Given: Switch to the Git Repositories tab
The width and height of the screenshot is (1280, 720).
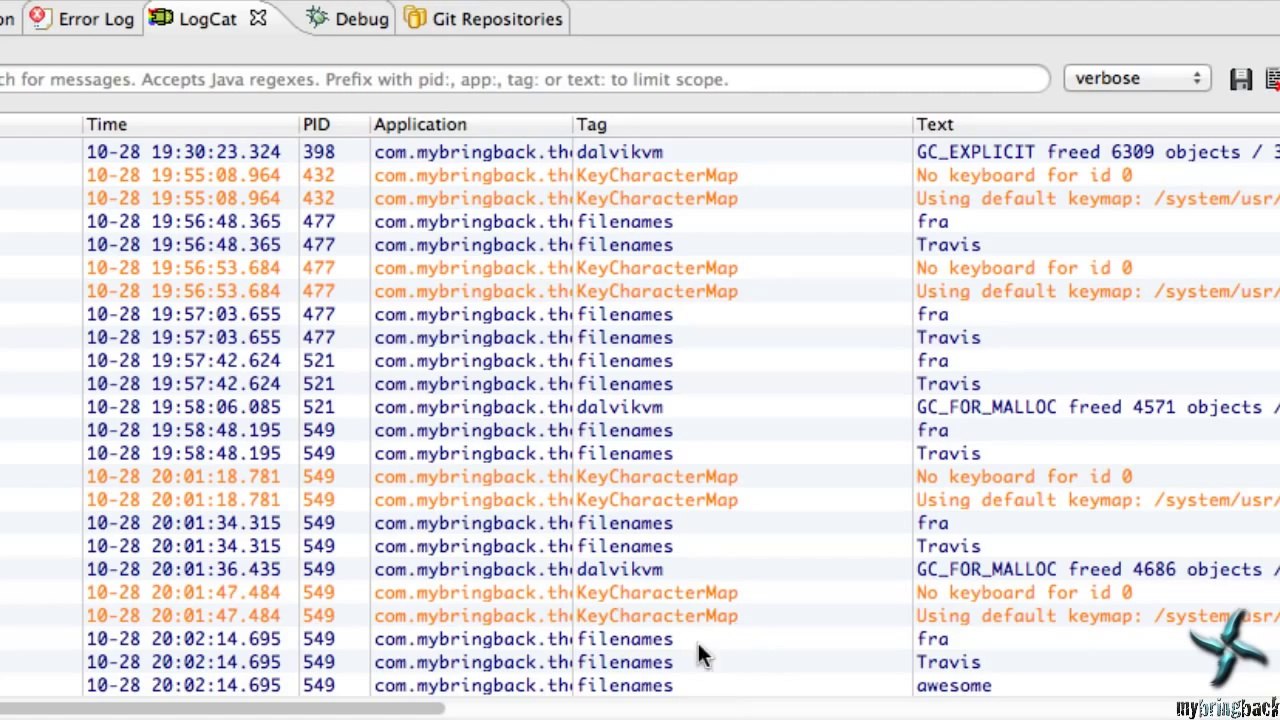Looking at the screenshot, I should (x=484, y=19).
